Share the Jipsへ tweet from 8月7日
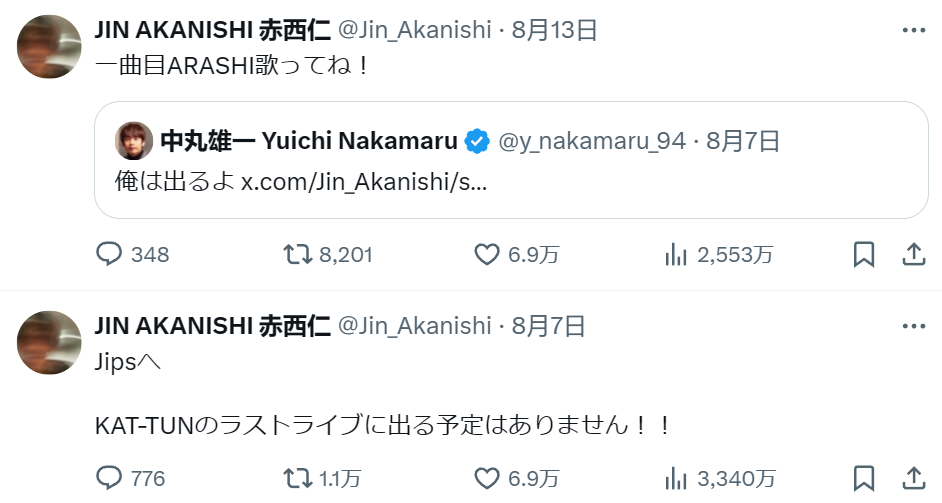Screen dimensions: 942x503 click(x=913, y=478)
